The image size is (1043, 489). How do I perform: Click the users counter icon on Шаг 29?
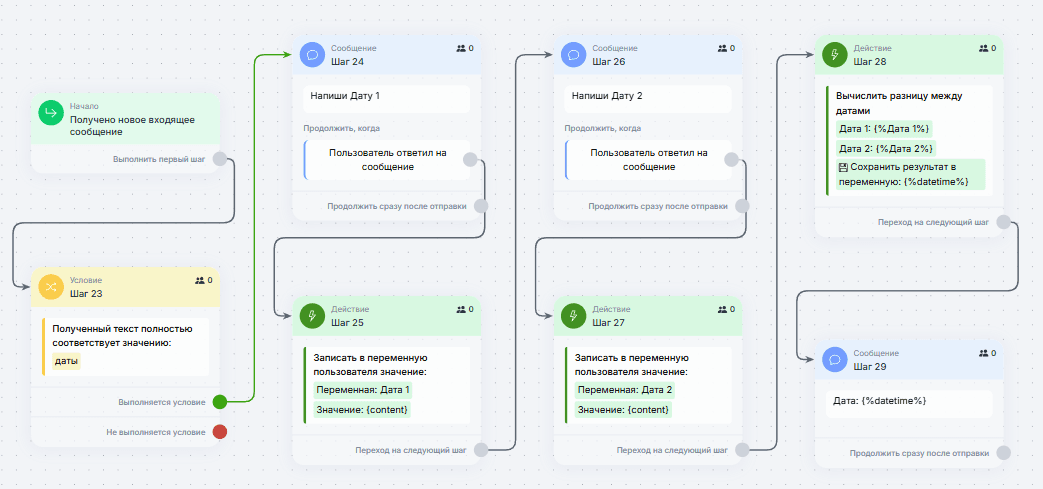point(984,353)
